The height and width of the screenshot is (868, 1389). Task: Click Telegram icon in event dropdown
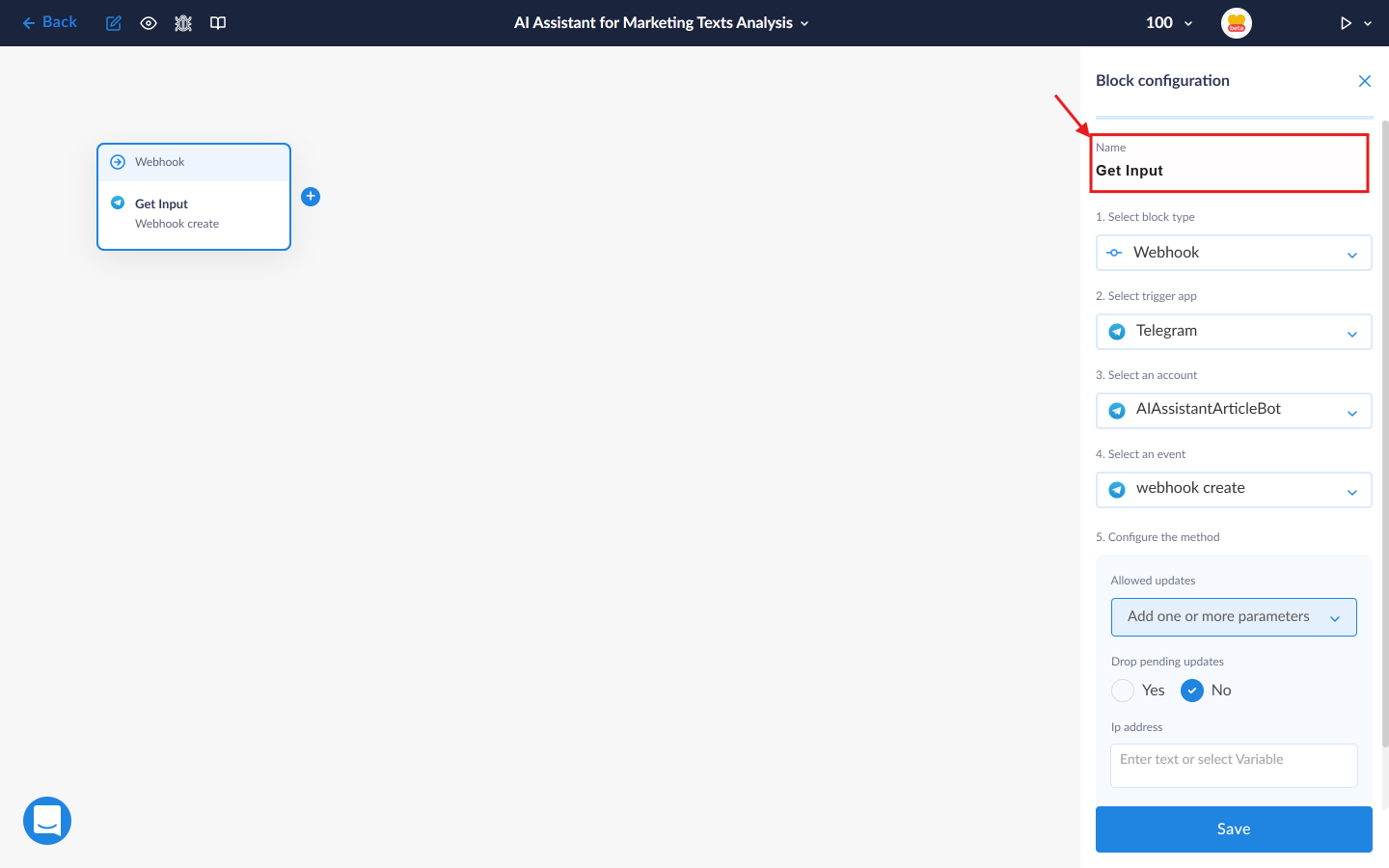pyautogui.click(x=1117, y=490)
